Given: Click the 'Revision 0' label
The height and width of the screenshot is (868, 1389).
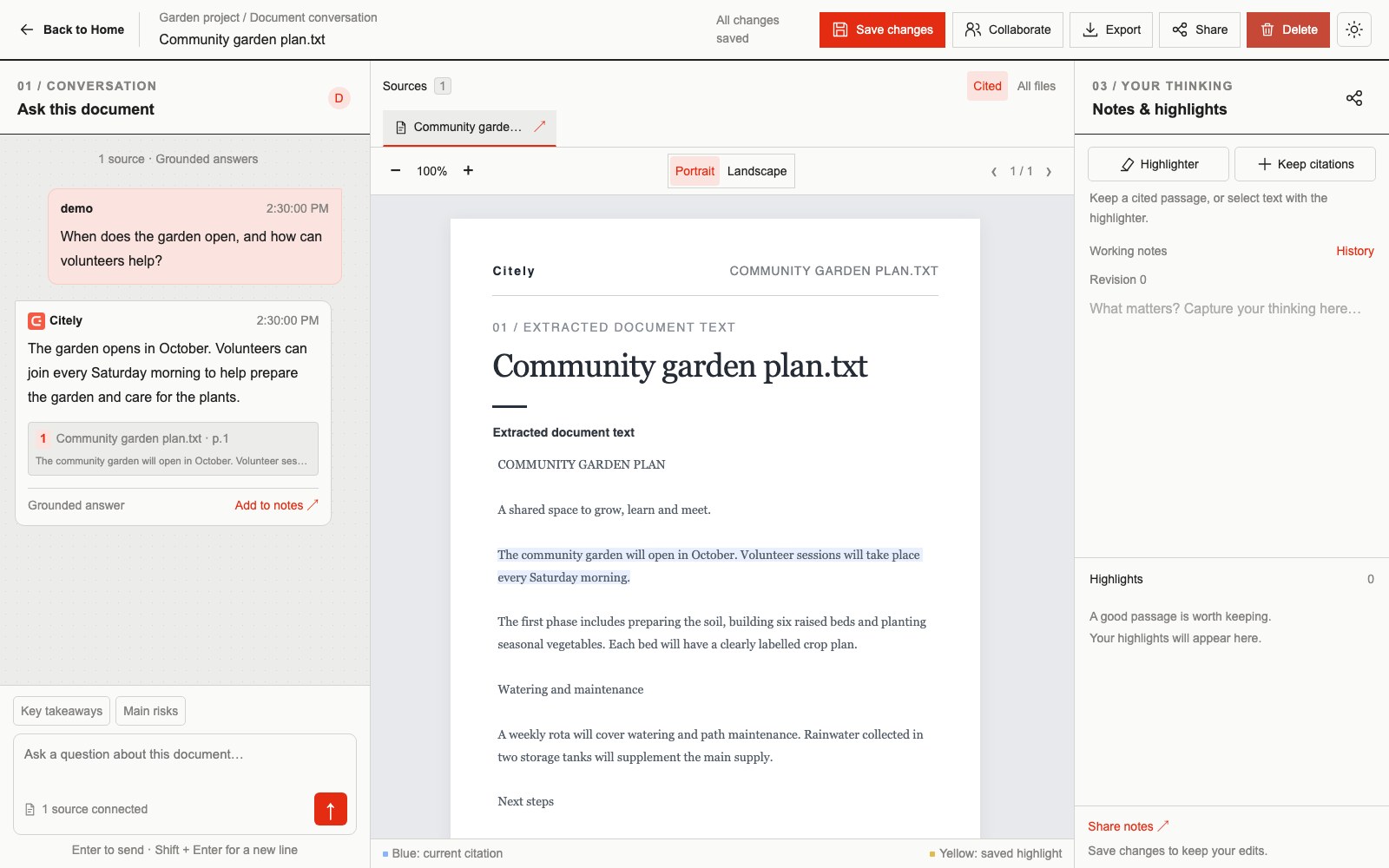Looking at the screenshot, I should 1118,279.
